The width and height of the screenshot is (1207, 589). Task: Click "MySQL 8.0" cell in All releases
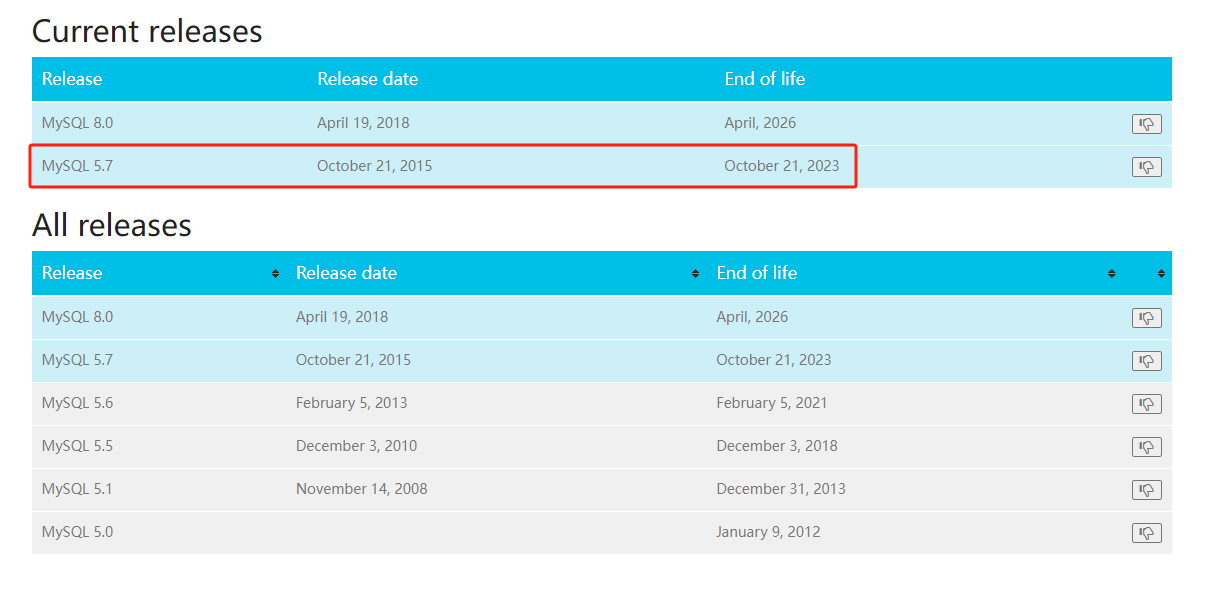point(77,317)
